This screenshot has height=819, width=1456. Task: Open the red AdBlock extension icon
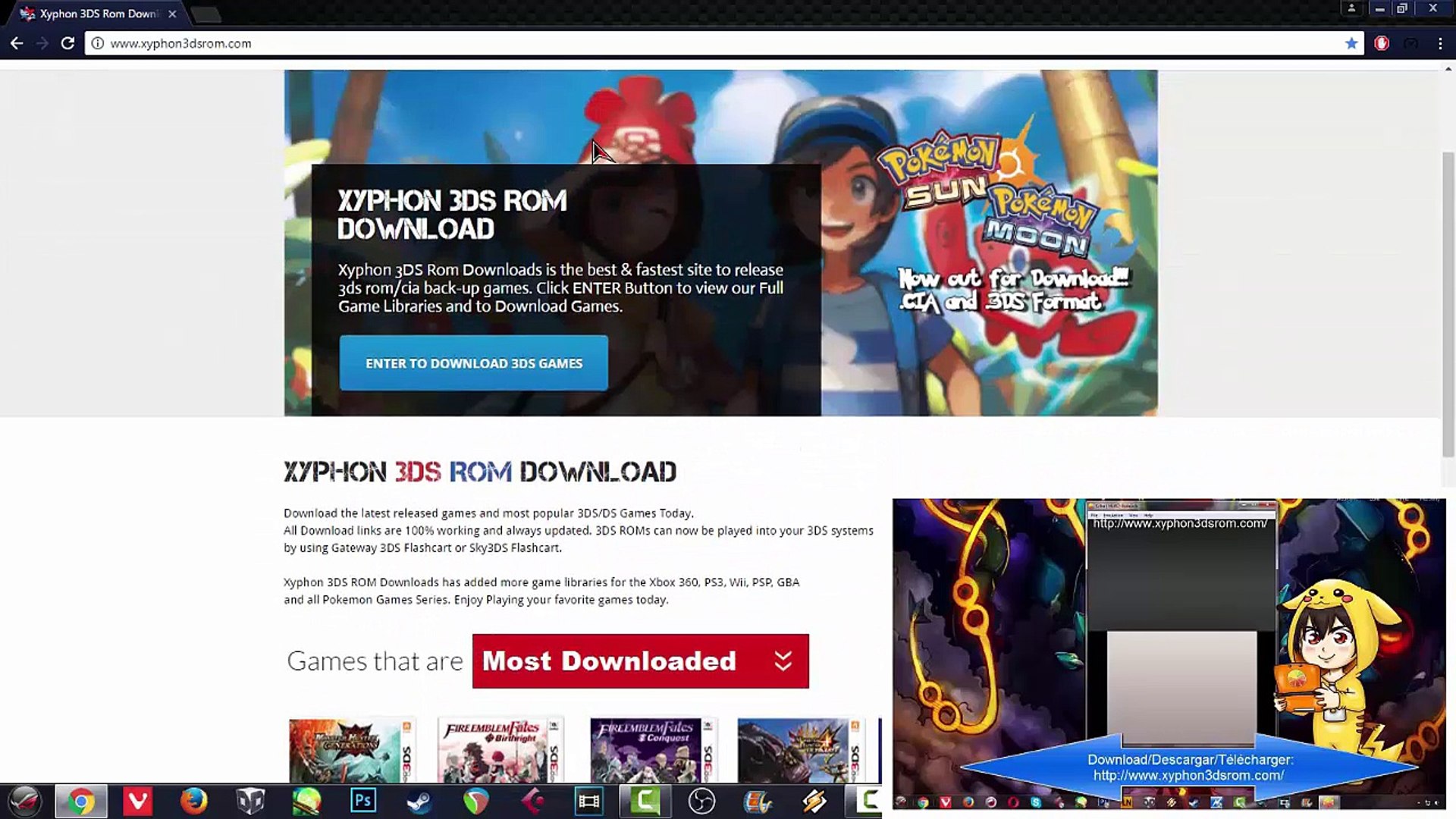1382,43
